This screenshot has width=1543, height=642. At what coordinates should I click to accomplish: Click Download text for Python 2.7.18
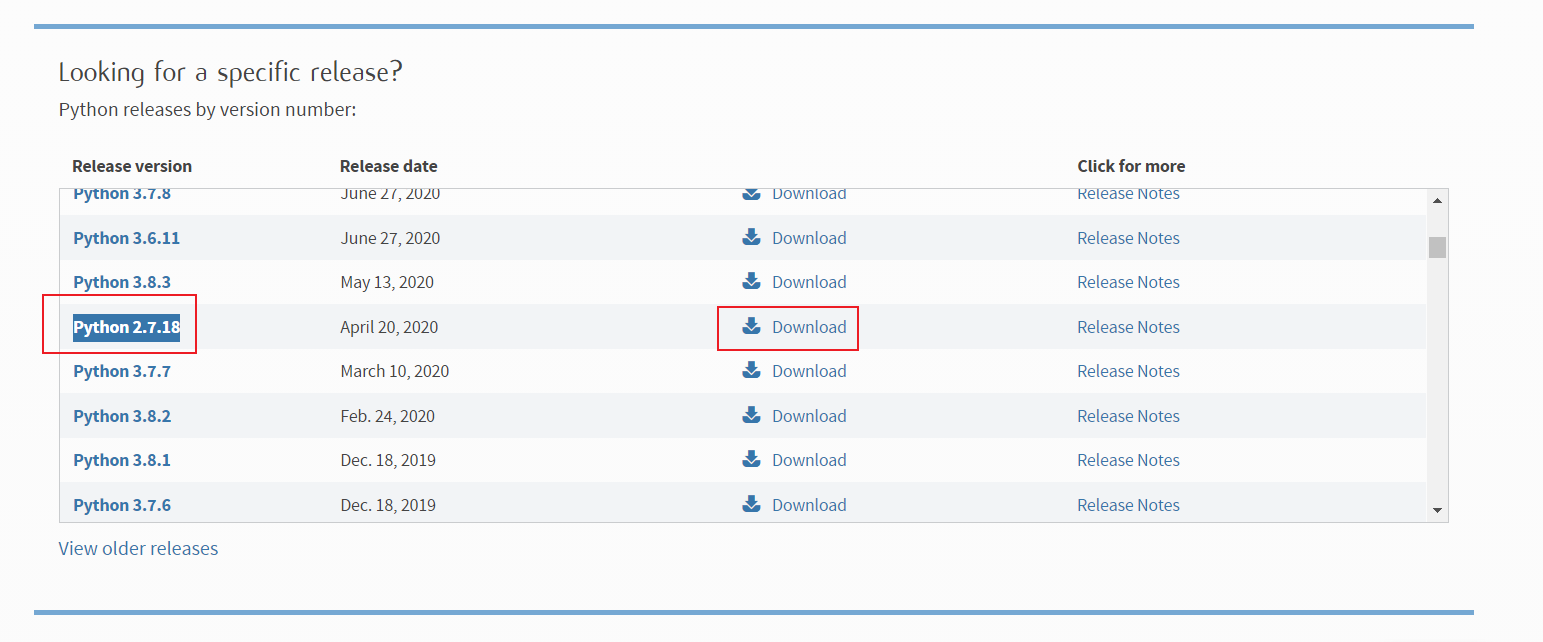809,327
